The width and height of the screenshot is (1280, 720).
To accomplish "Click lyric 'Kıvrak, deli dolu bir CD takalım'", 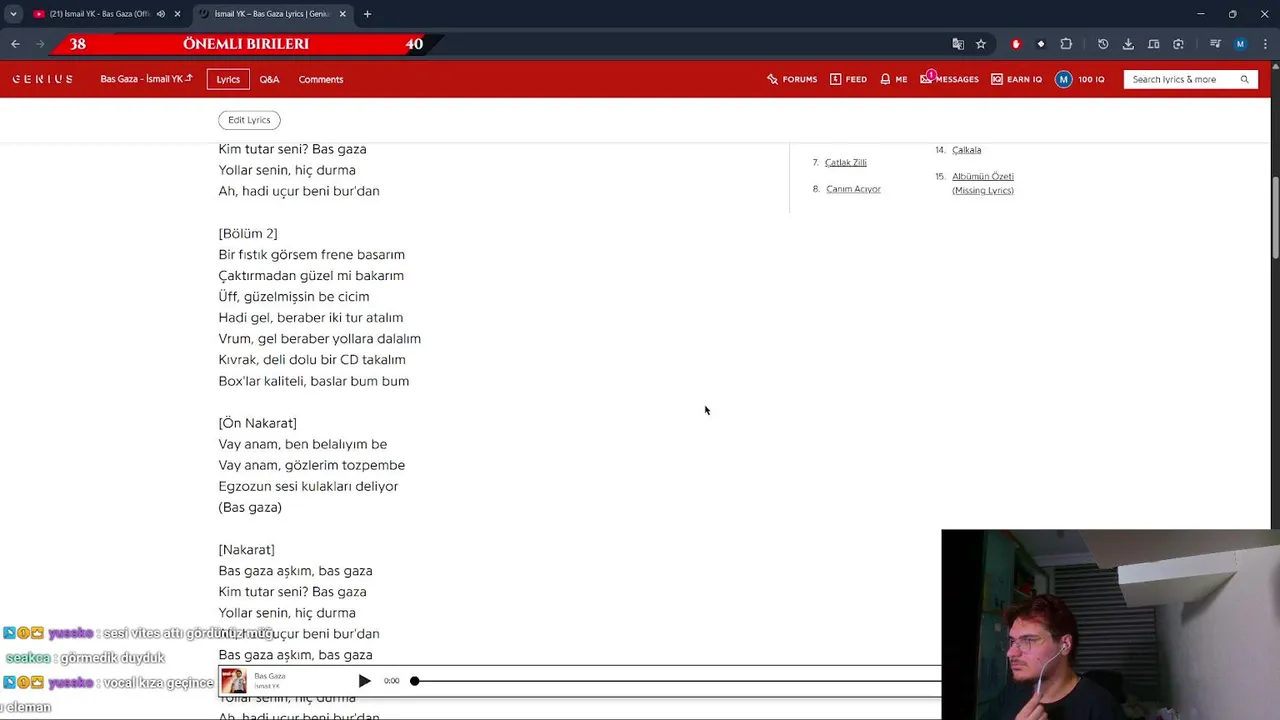I will tap(312, 360).
